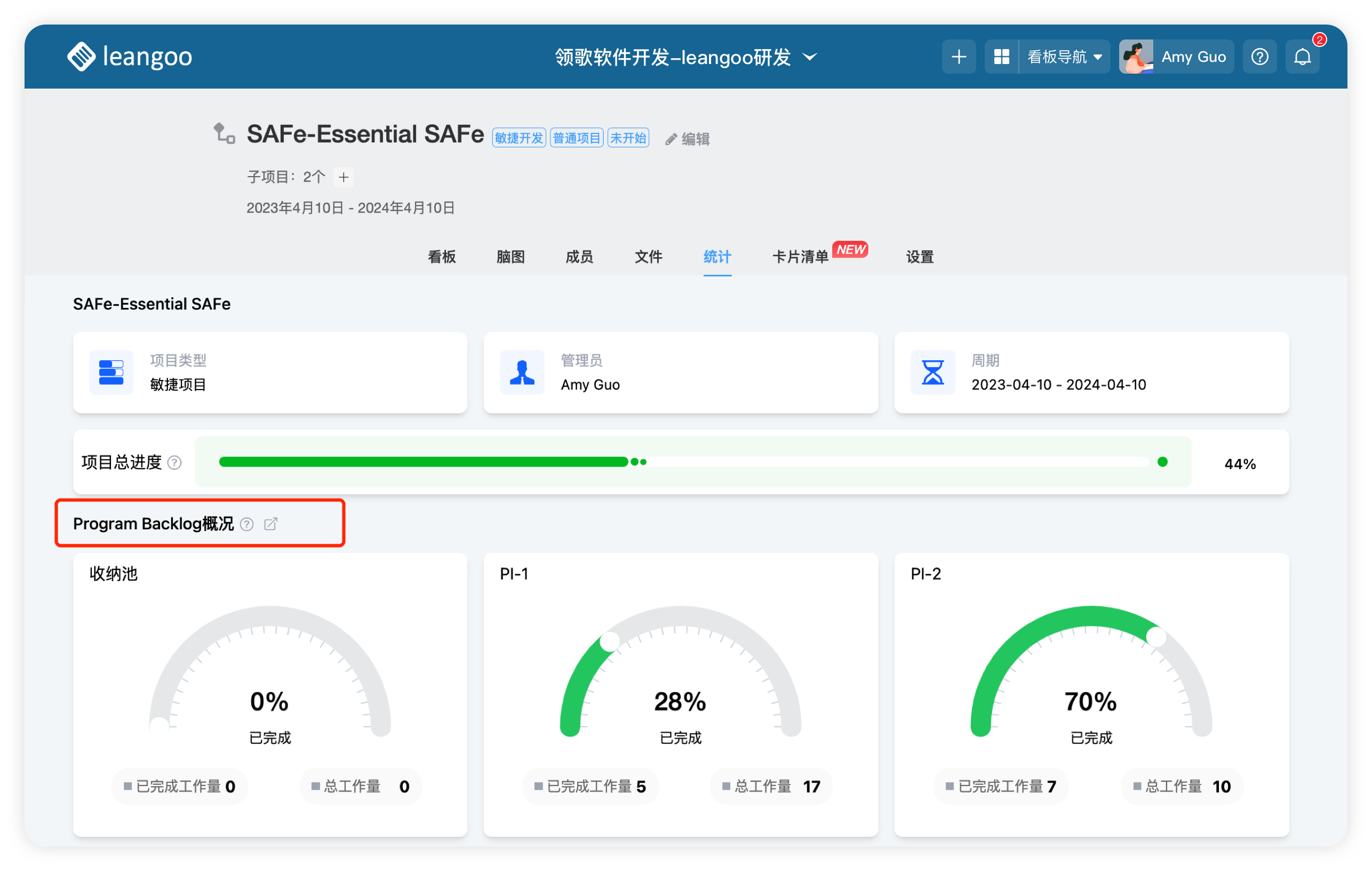Click the add sub-project plus icon

(344, 177)
